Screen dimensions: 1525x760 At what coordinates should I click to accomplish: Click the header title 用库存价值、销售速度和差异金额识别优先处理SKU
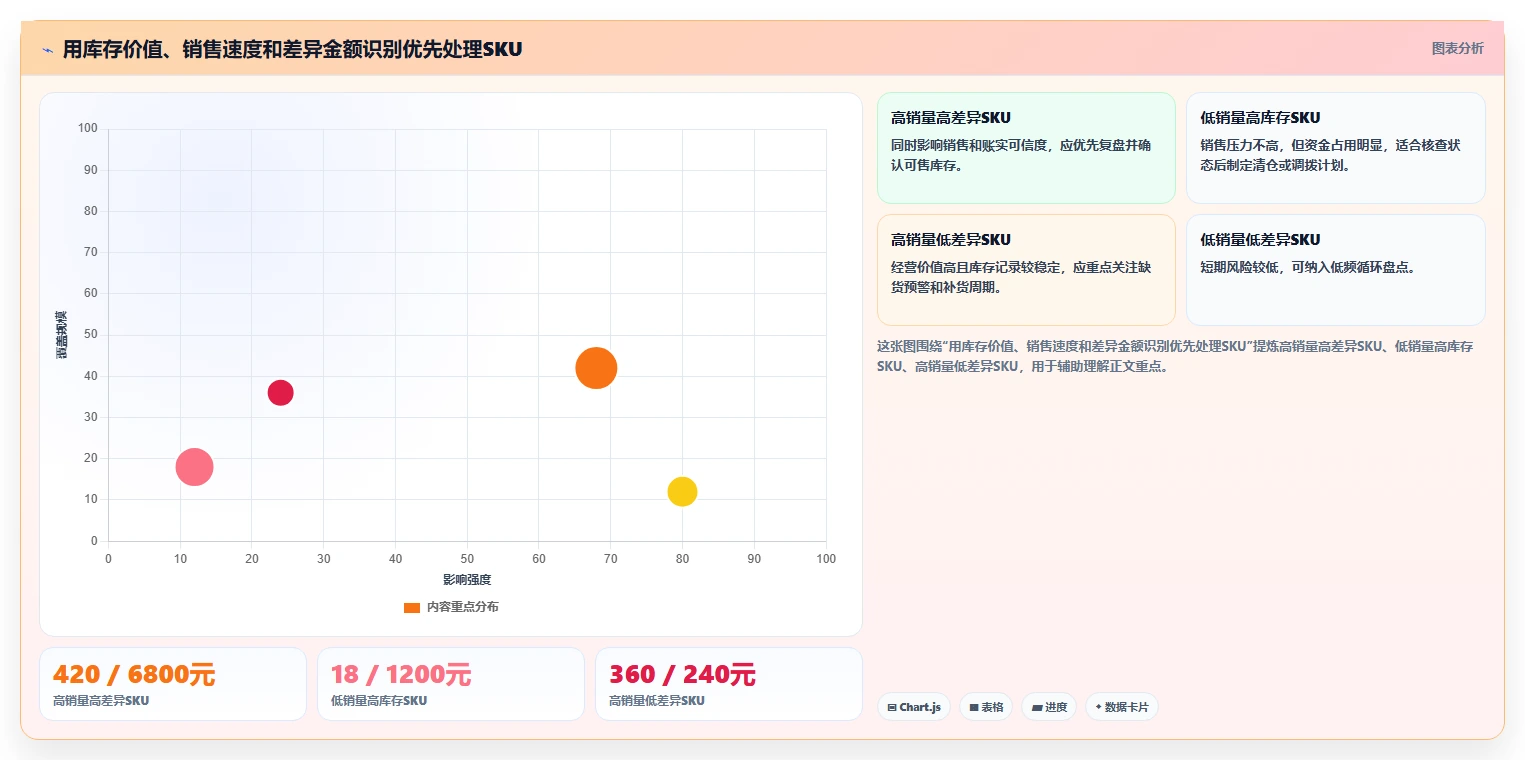(x=292, y=49)
